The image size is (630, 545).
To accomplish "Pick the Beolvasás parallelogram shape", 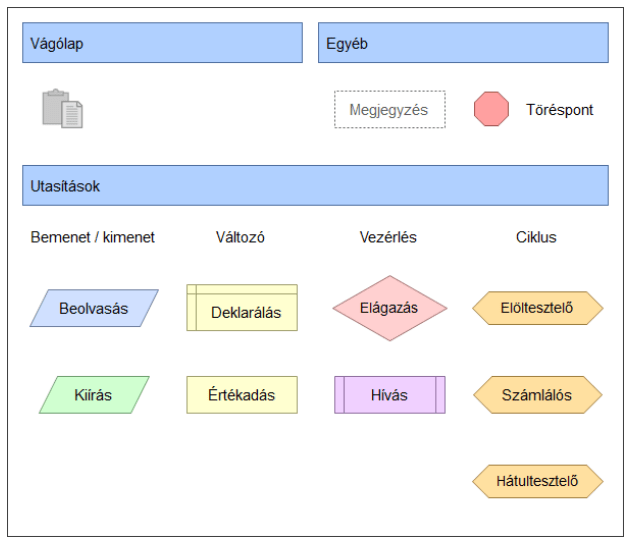I will point(94,308).
